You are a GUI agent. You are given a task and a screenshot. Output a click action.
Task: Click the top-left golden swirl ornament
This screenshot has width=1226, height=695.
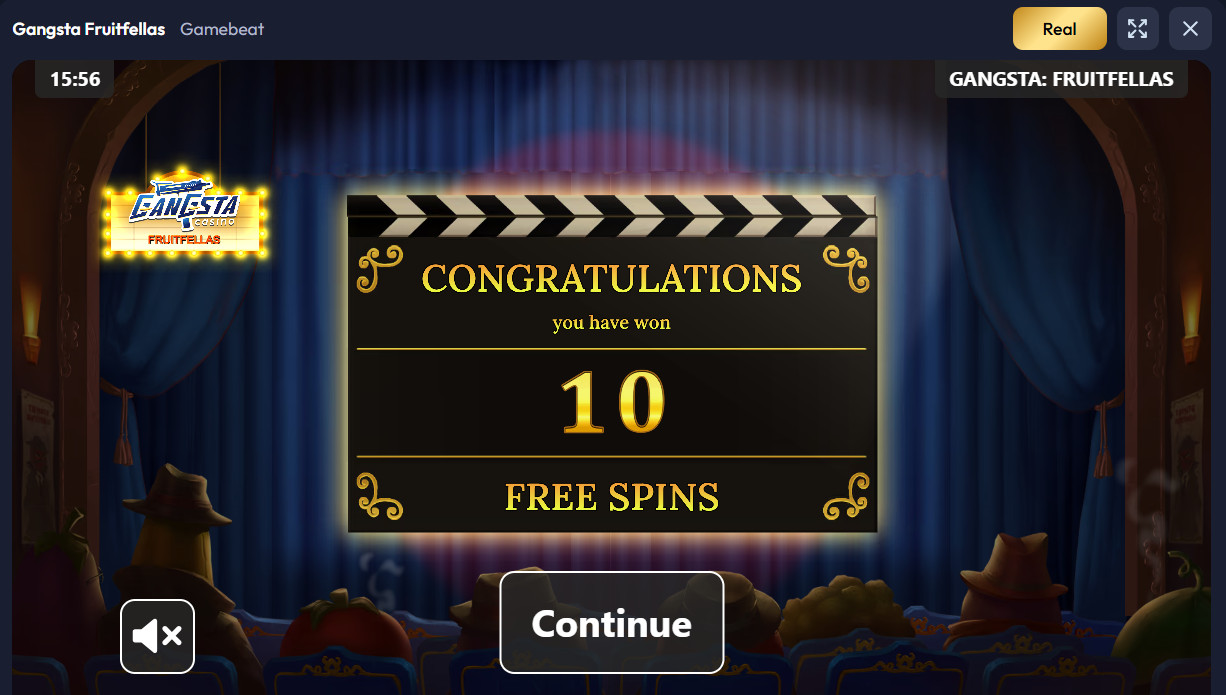coord(379,268)
